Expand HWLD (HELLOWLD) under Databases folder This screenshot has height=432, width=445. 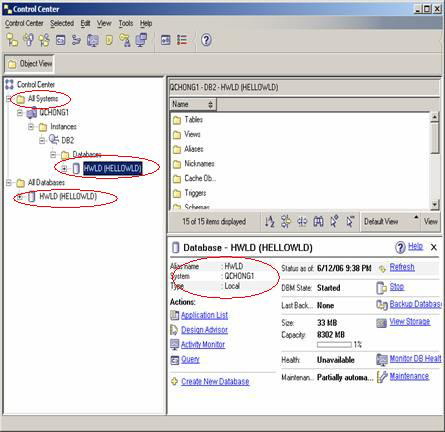click(64, 168)
